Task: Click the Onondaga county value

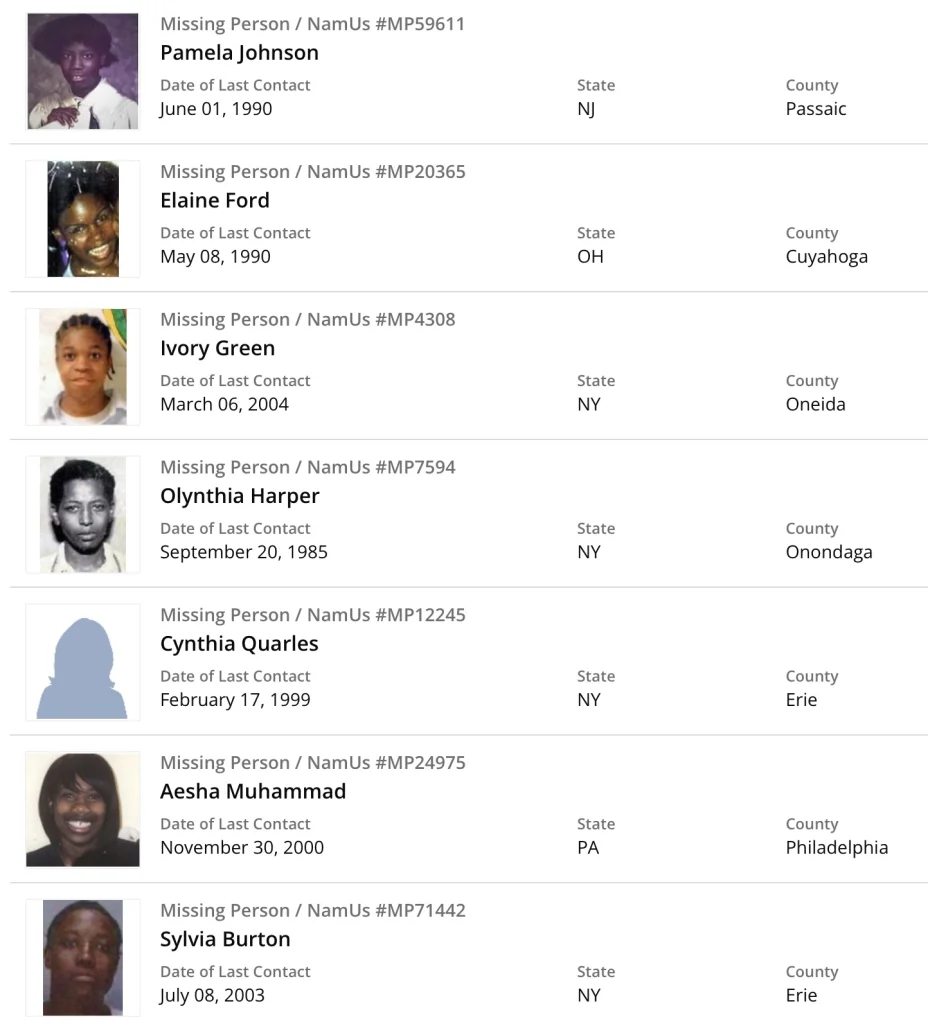Action: pyautogui.click(x=828, y=552)
